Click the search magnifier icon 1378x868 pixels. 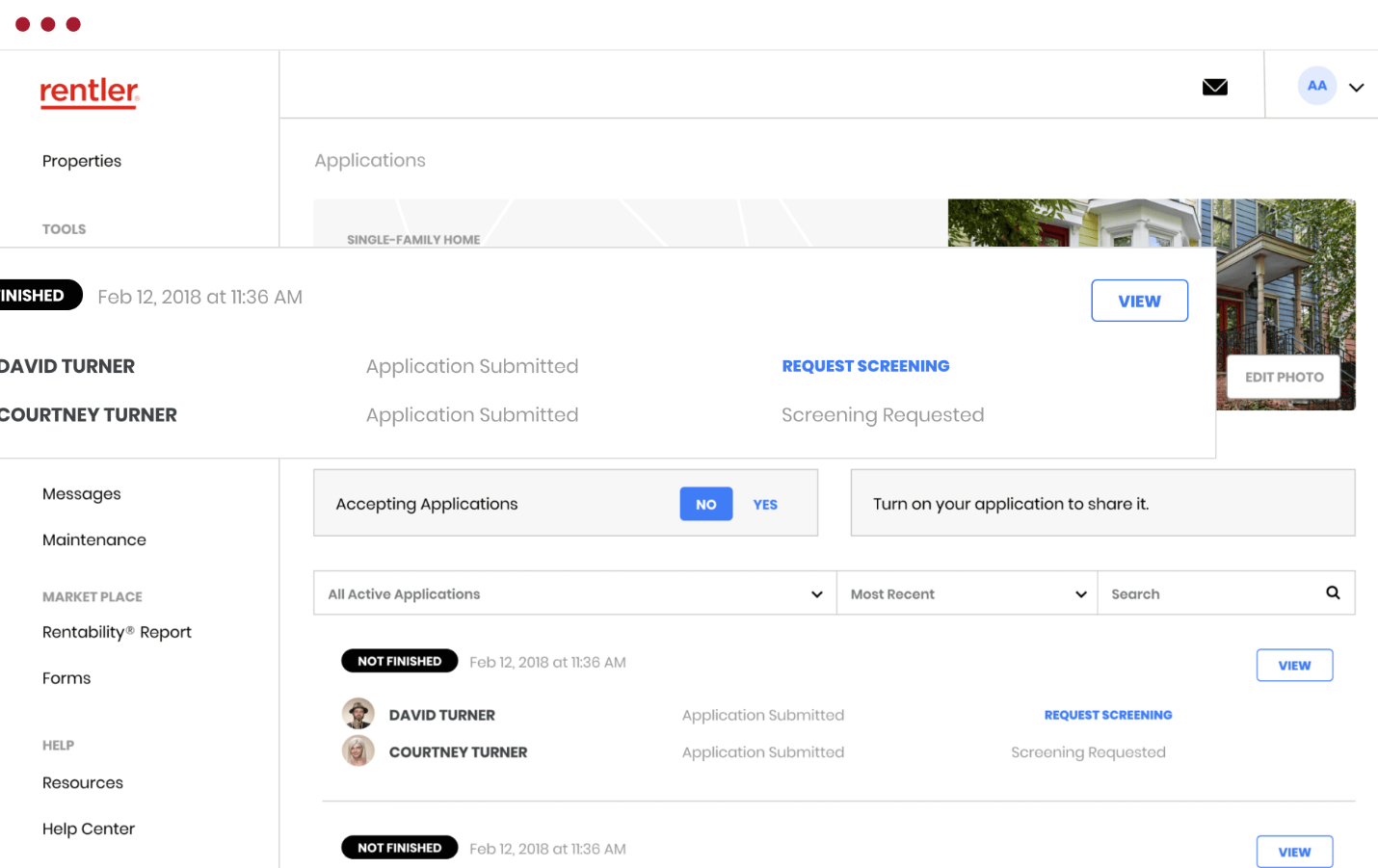[x=1333, y=592]
